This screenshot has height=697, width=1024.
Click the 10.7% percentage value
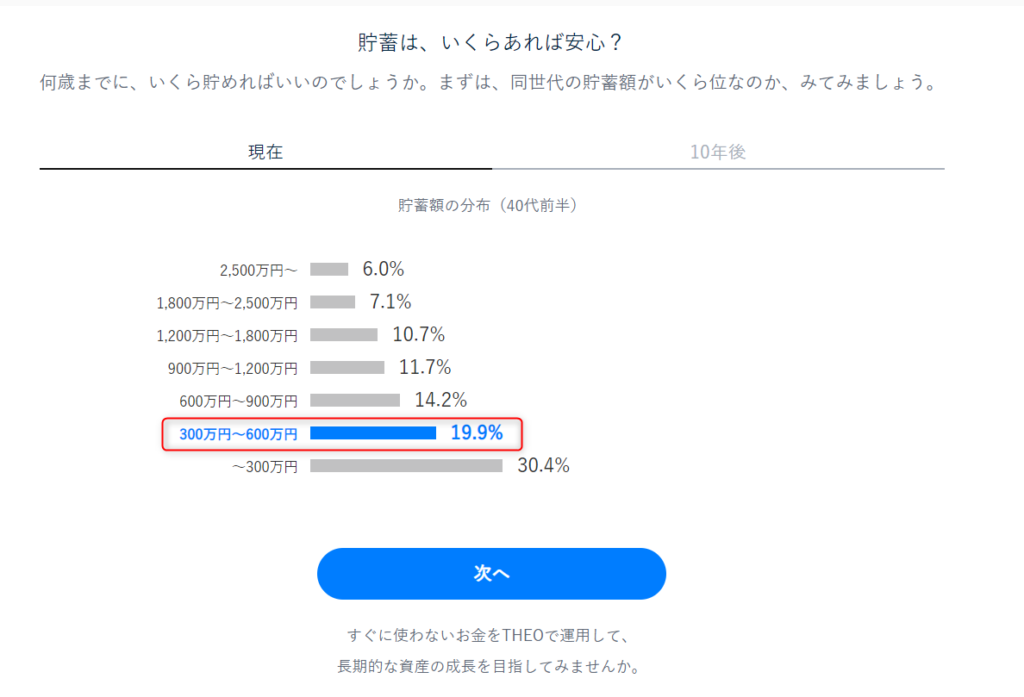(x=419, y=334)
